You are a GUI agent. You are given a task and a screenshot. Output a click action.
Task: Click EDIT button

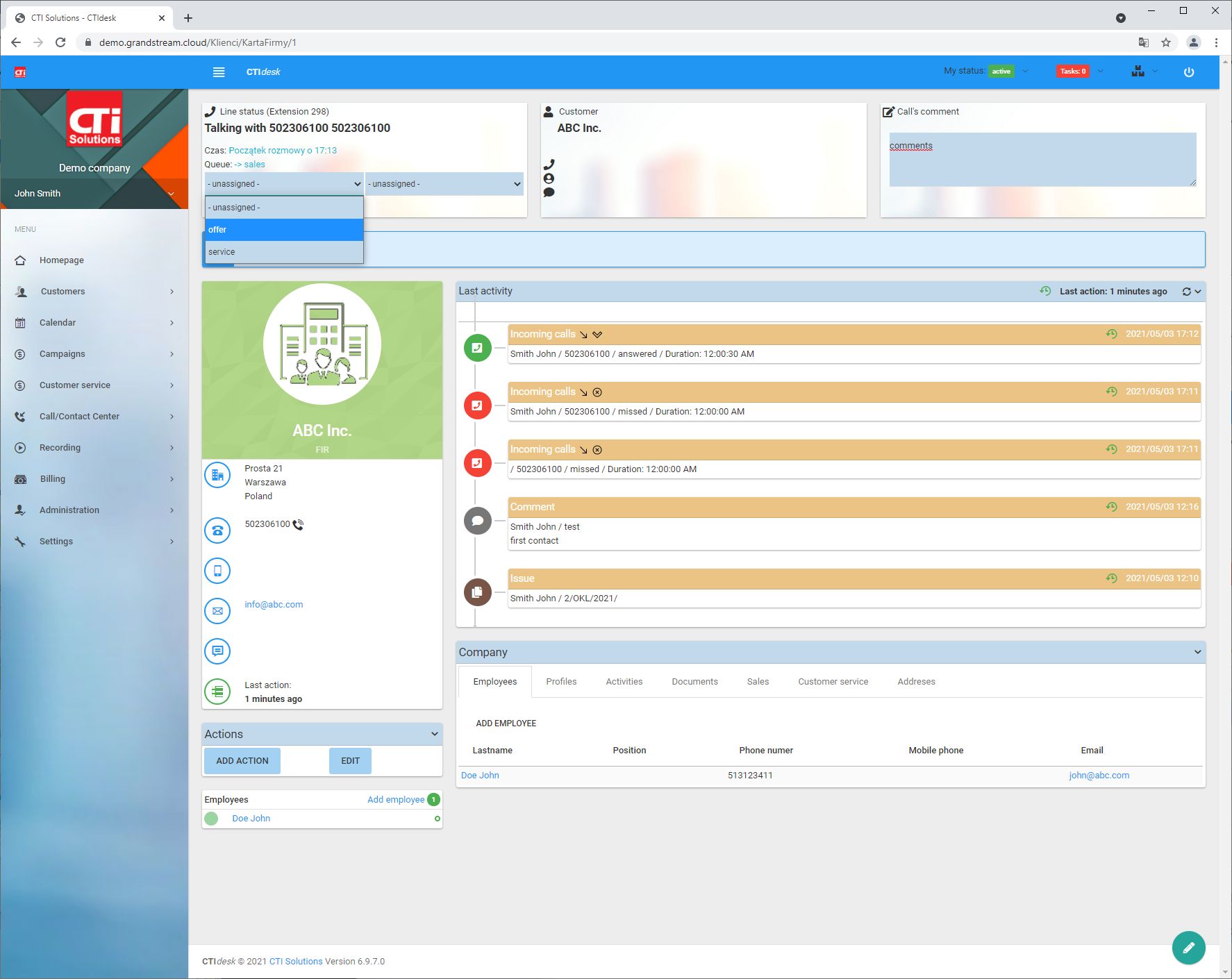(x=350, y=761)
